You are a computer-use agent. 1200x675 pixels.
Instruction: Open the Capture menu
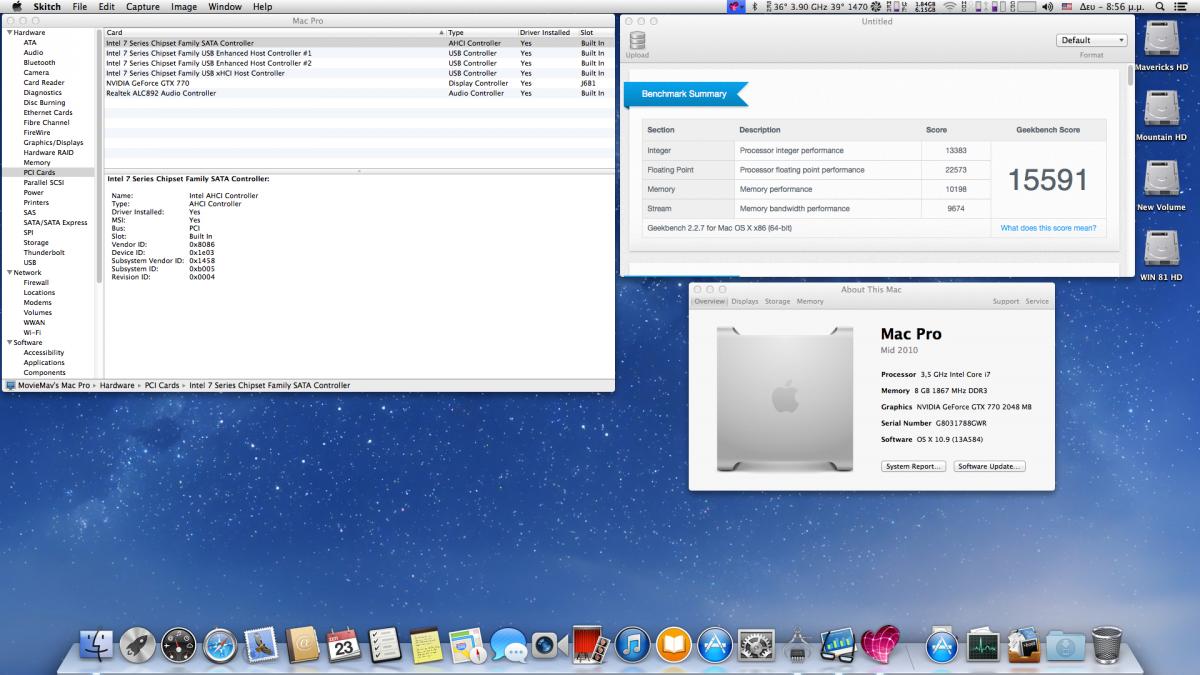coord(143,7)
